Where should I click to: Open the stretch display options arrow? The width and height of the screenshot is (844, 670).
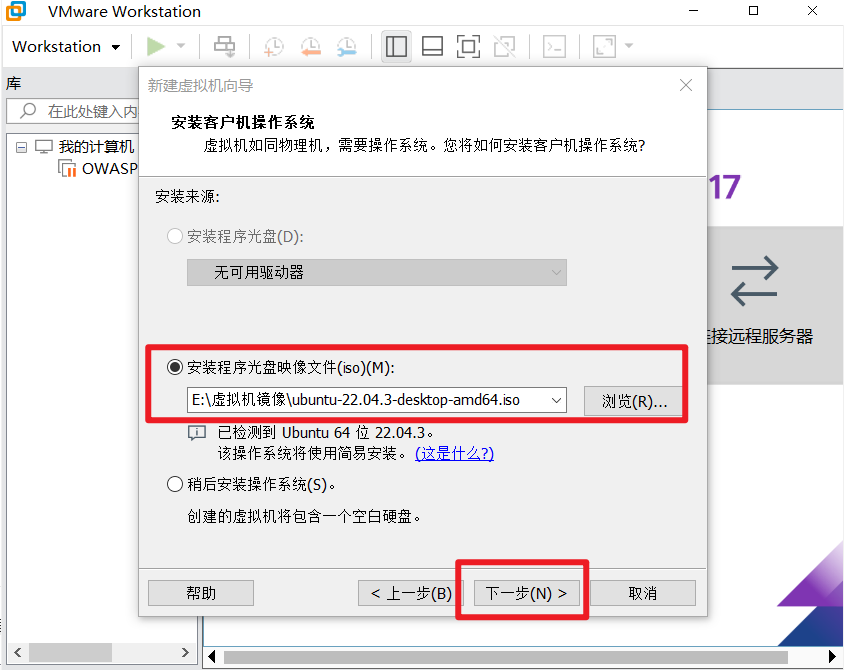(629, 46)
